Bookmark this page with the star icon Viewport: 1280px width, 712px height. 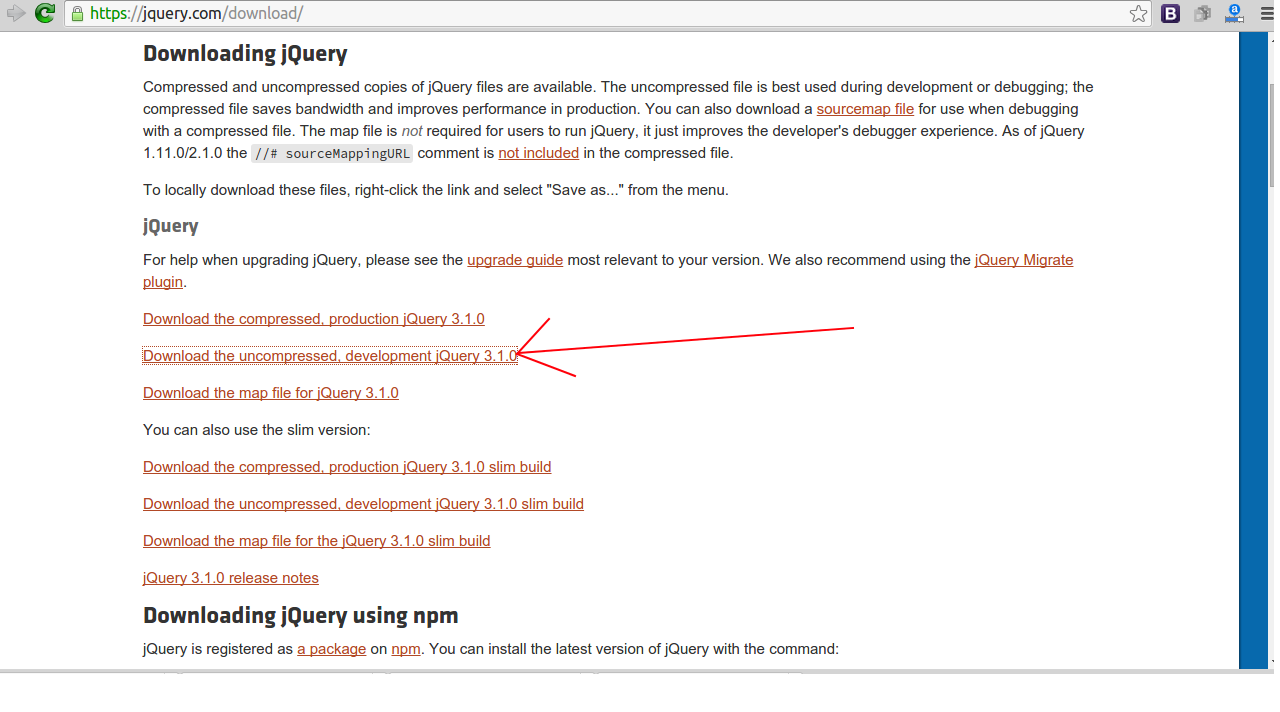coord(1138,14)
